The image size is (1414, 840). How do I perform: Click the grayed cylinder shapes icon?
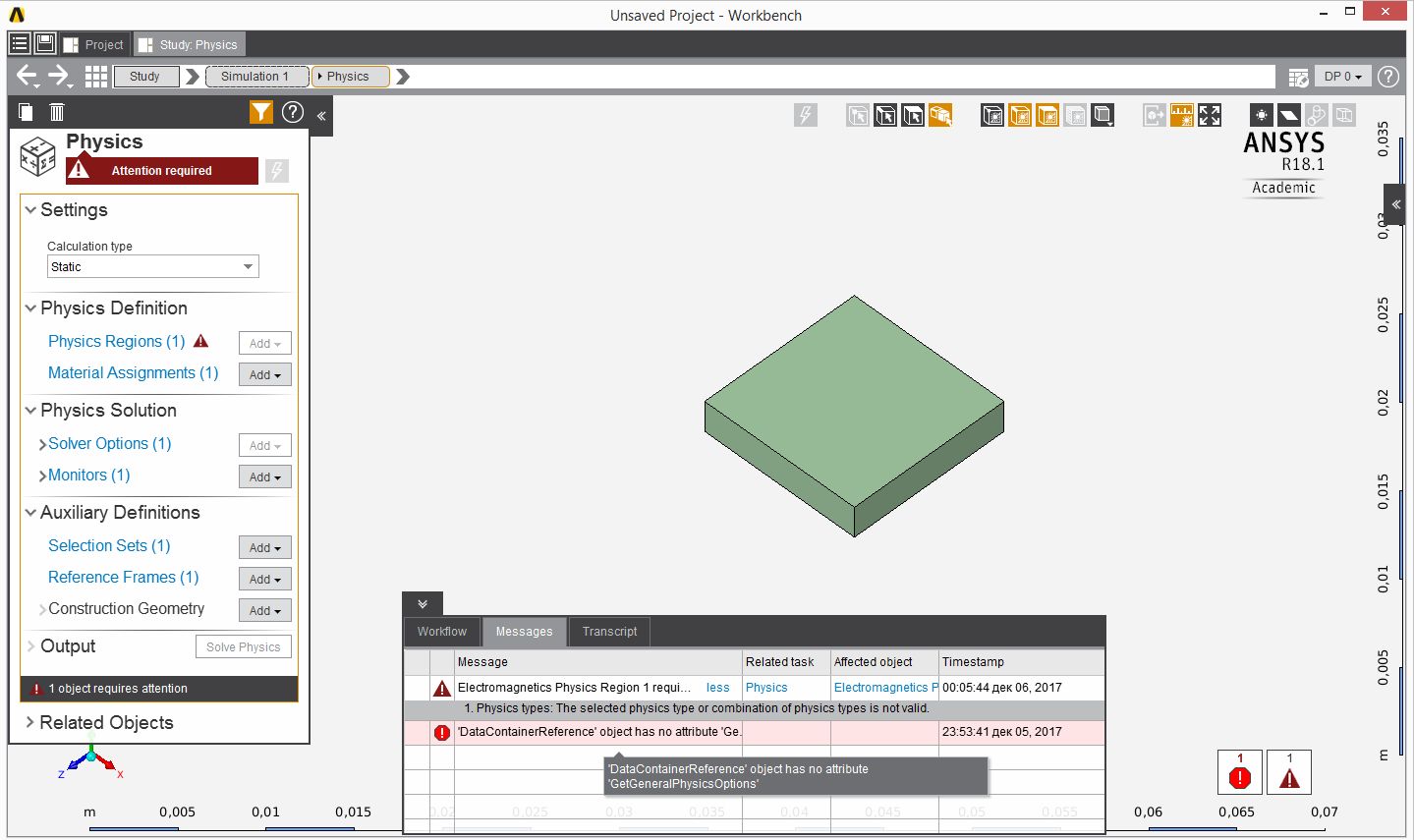coord(1317,116)
